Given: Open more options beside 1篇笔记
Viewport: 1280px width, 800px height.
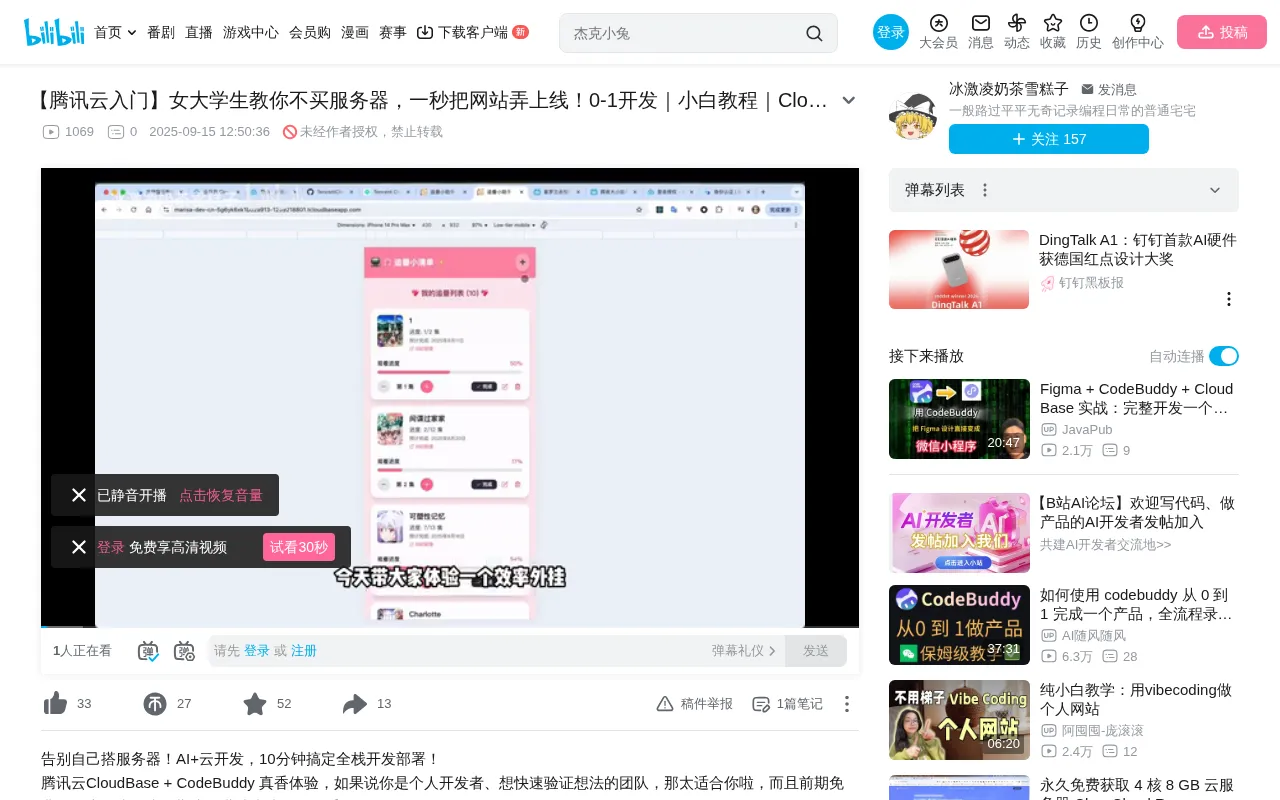Looking at the screenshot, I should pyautogui.click(x=846, y=704).
